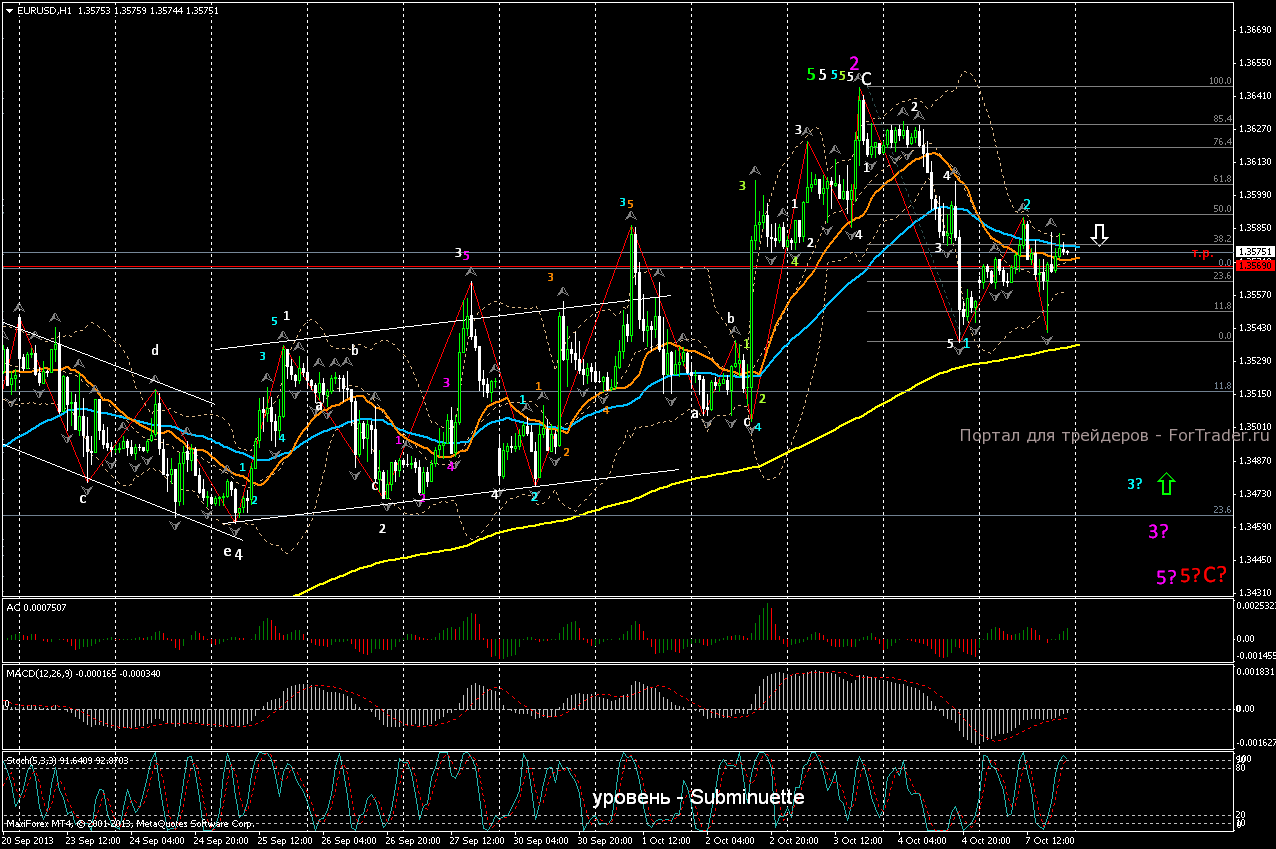Select the magenta 3? forecast label

pyautogui.click(x=1159, y=532)
